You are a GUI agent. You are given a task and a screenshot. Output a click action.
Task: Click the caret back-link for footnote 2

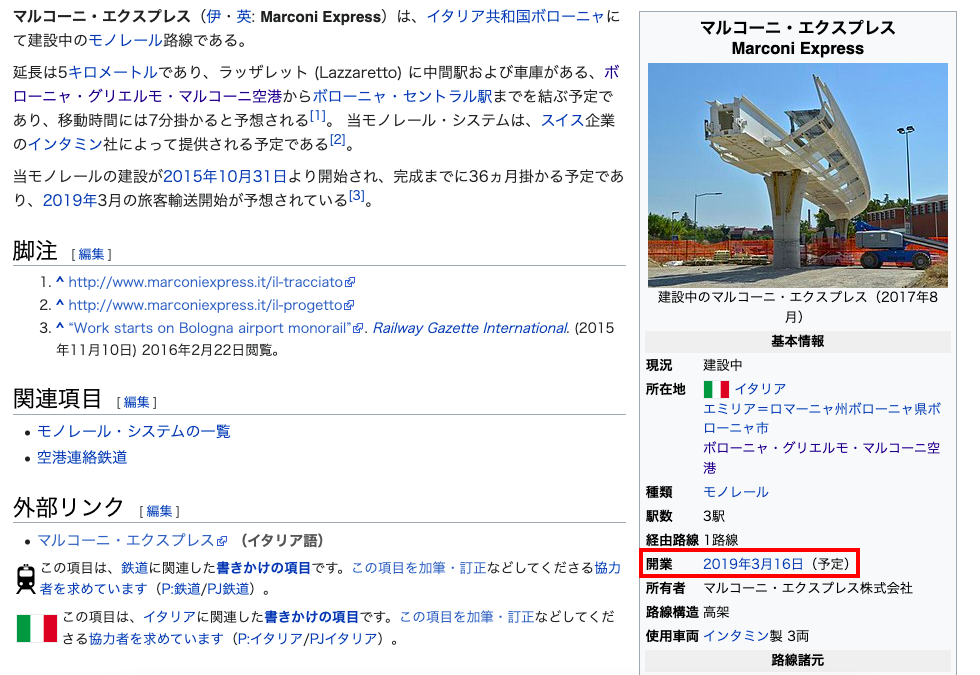tap(60, 305)
